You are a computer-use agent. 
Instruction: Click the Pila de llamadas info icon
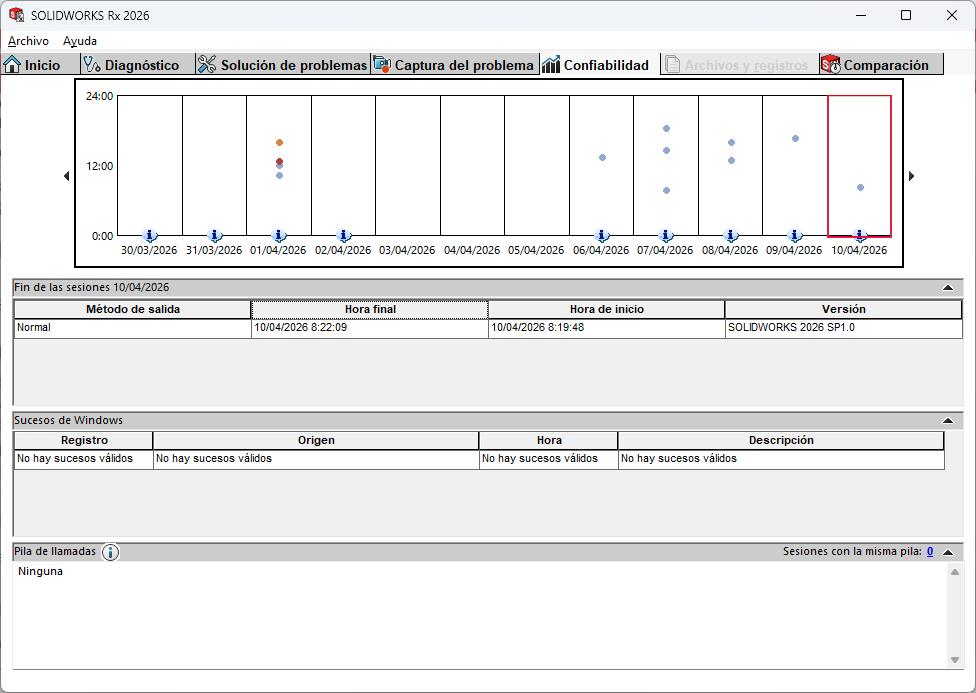tap(110, 552)
